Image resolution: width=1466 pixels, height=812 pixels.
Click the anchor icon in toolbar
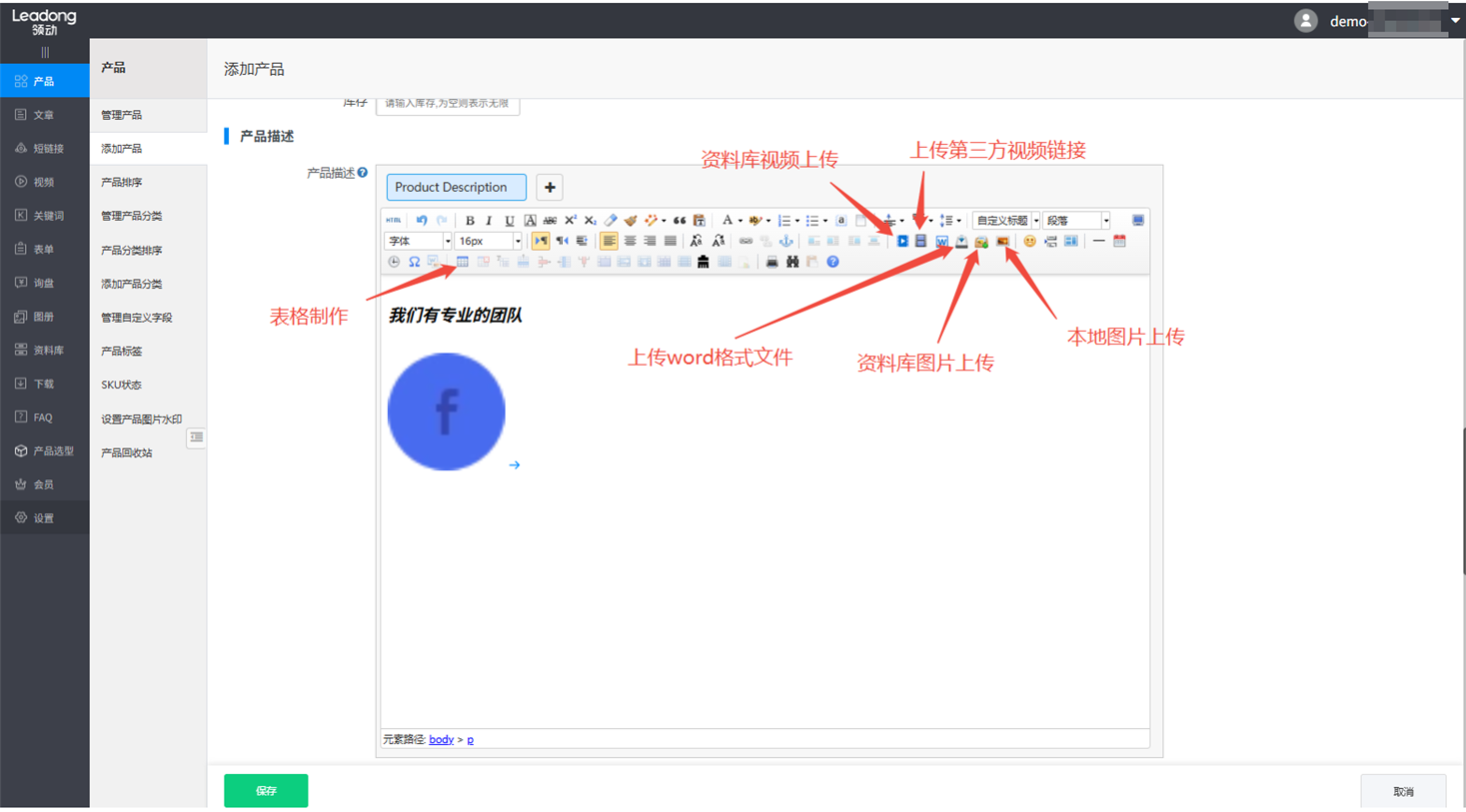[x=786, y=242]
